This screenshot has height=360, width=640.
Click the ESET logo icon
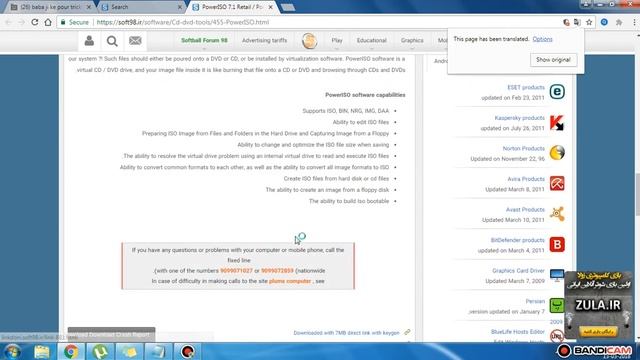coord(557,91)
